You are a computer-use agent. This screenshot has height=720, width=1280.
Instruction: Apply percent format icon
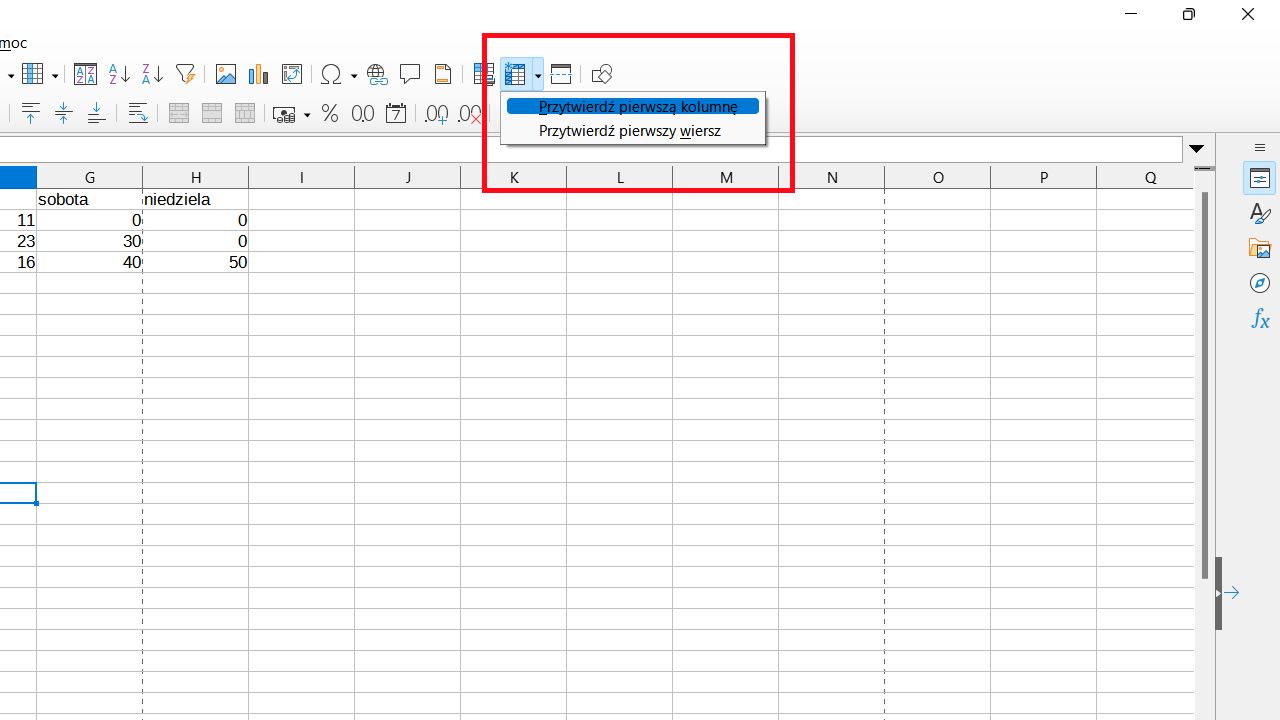point(330,114)
